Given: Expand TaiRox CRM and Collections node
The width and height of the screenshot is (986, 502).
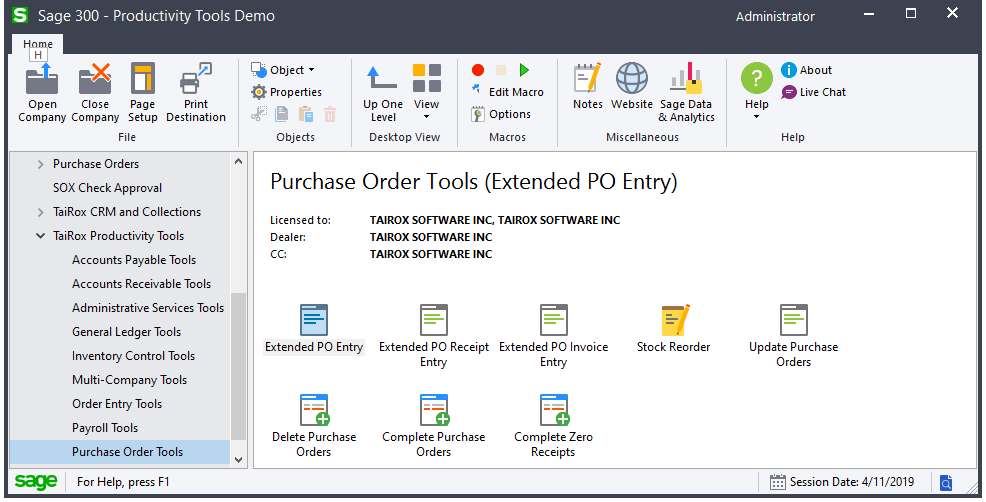Looking at the screenshot, I should [x=40, y=213].
